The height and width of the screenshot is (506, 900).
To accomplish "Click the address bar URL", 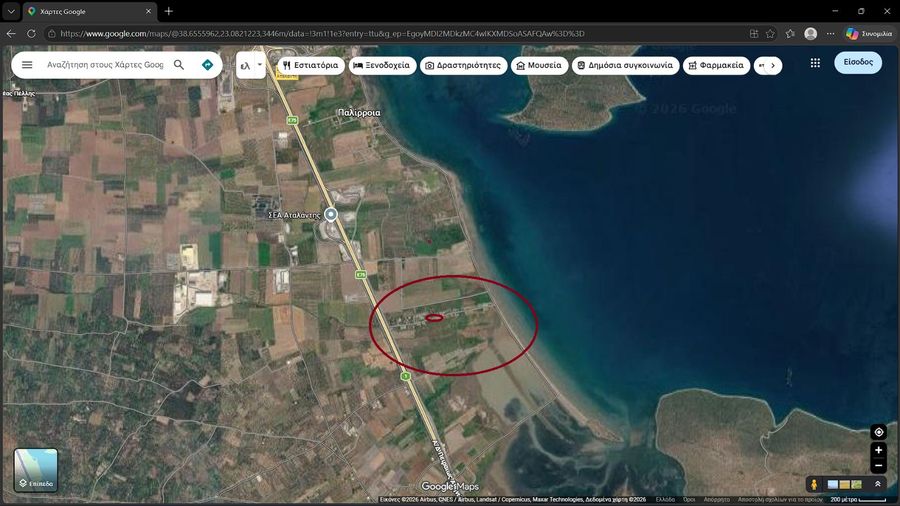I will pos(322,34).
